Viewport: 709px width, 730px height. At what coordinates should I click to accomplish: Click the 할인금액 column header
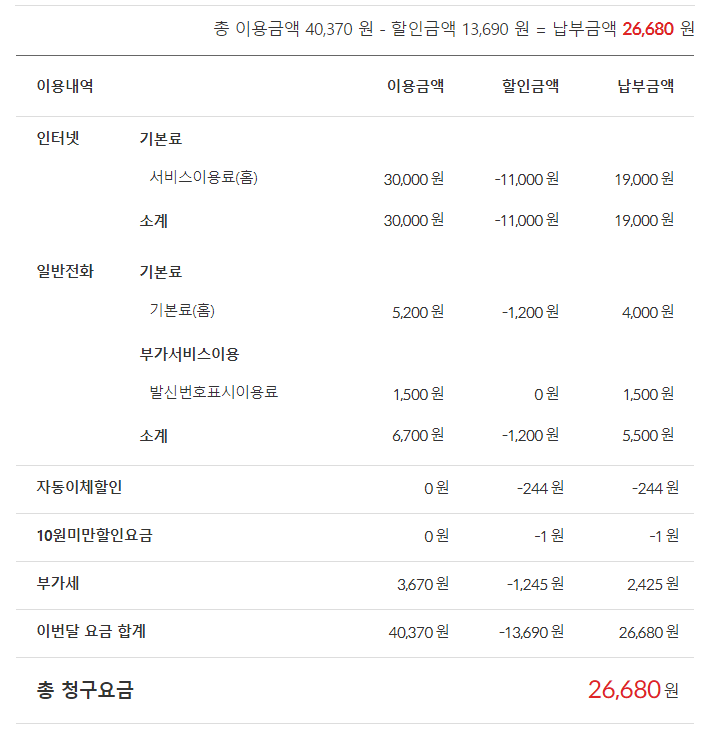[530, 86]
